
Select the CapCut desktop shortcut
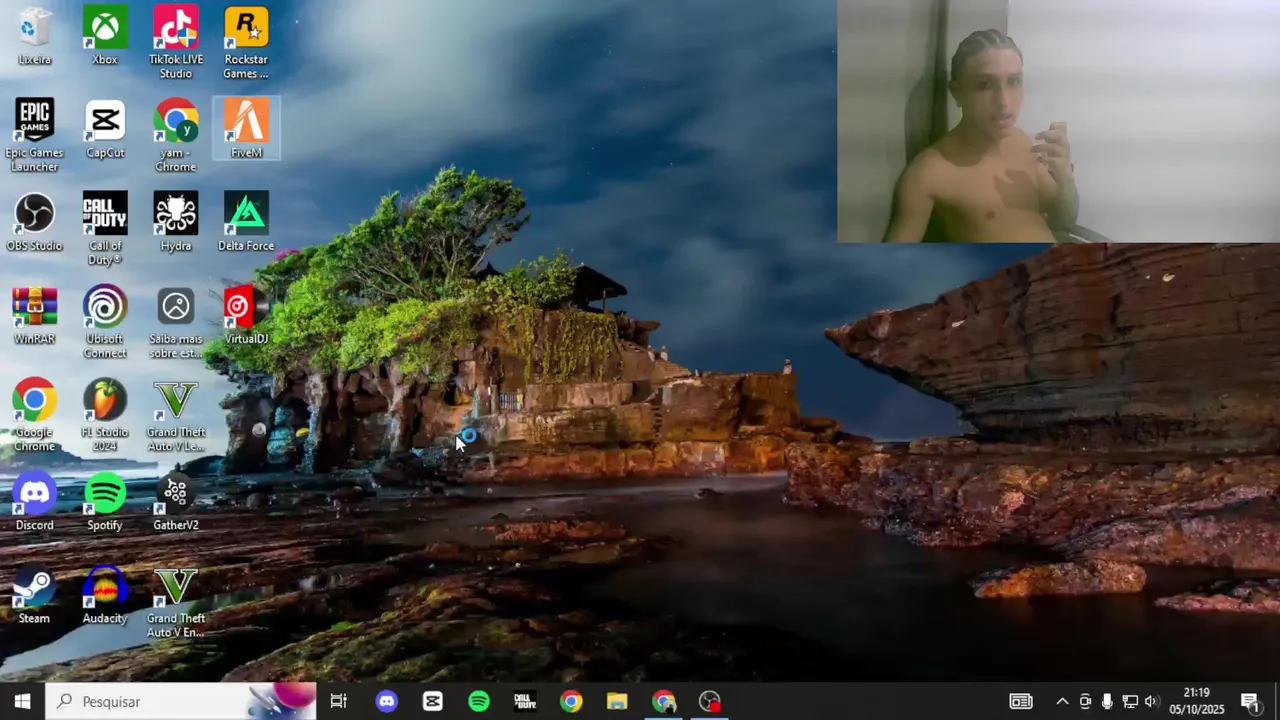click(x=105, y=130)
